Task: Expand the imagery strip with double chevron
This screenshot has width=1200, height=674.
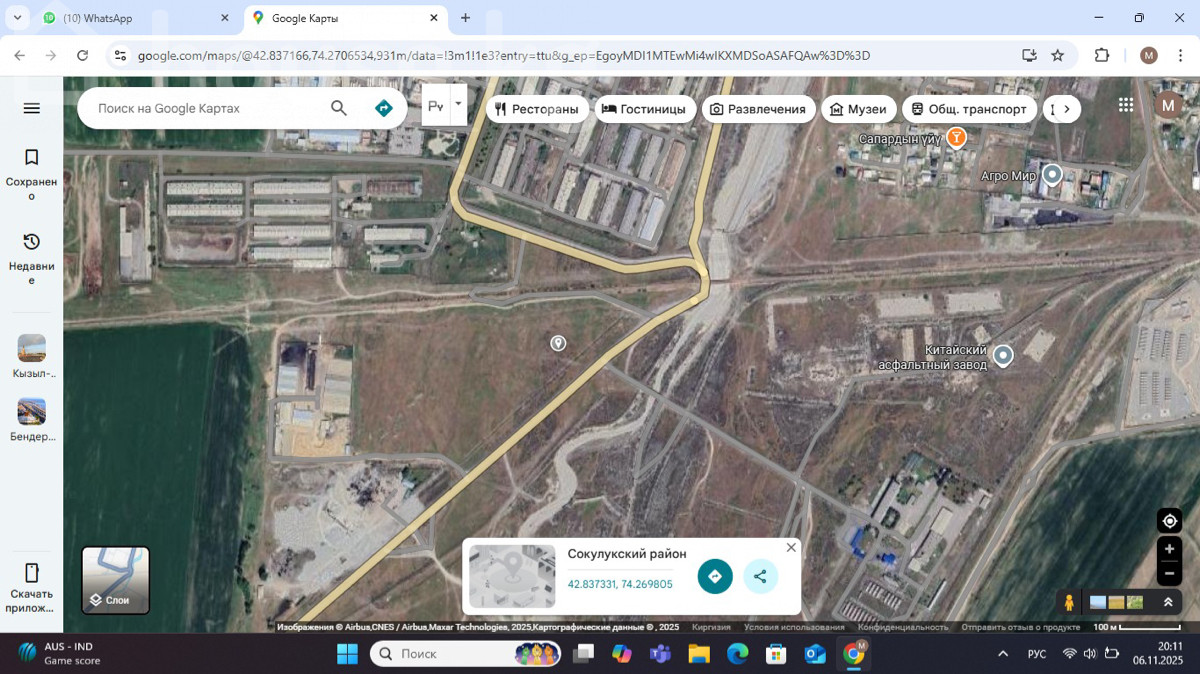Action: click(x=1167, y=602)
